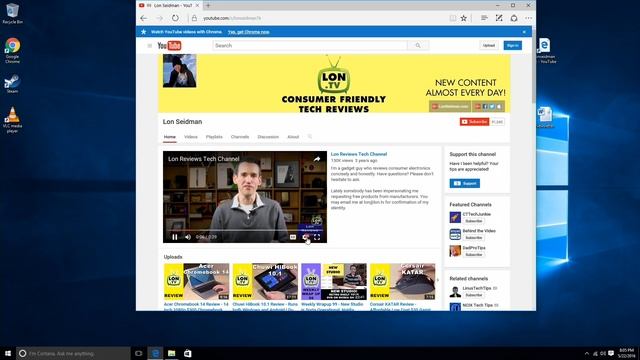Switch the video to fullscreen
This screenshot has height=360, width=640.
pyautogui.click(x=317, y=237)
